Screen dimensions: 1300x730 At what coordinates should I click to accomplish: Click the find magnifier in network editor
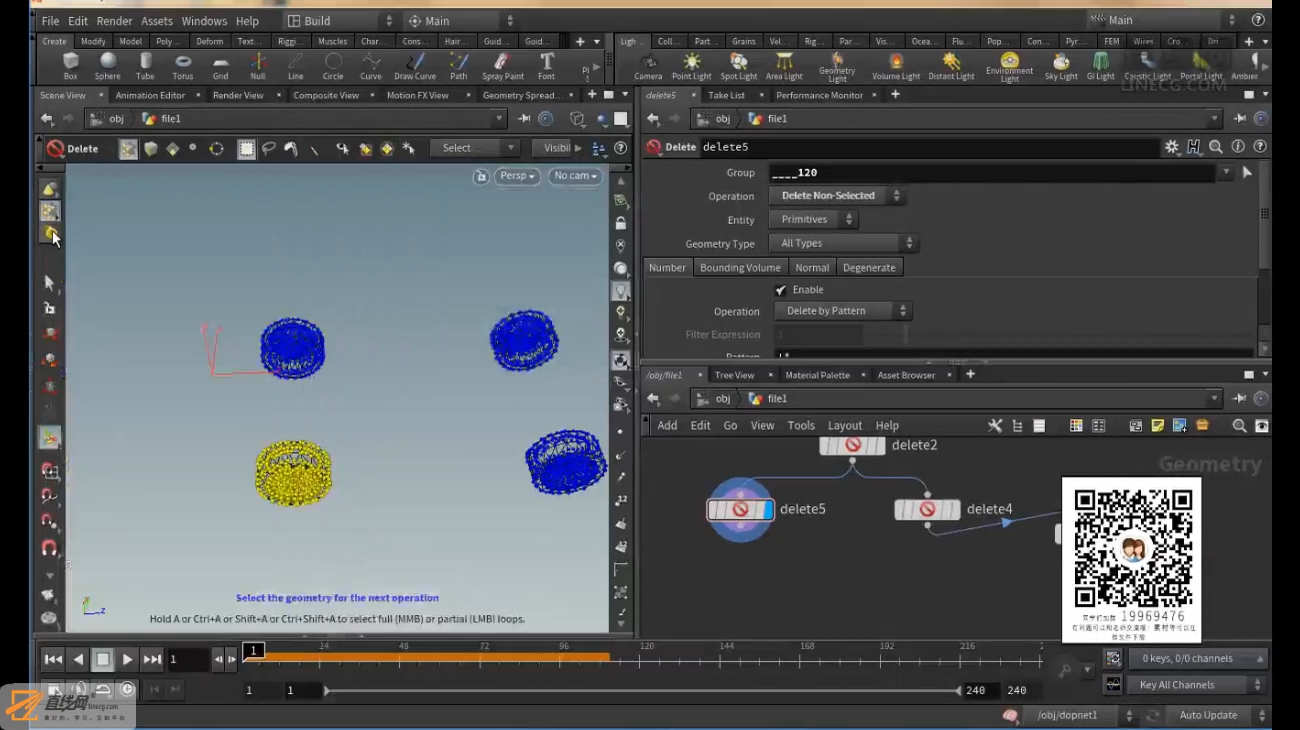[x=1239, y=425]
